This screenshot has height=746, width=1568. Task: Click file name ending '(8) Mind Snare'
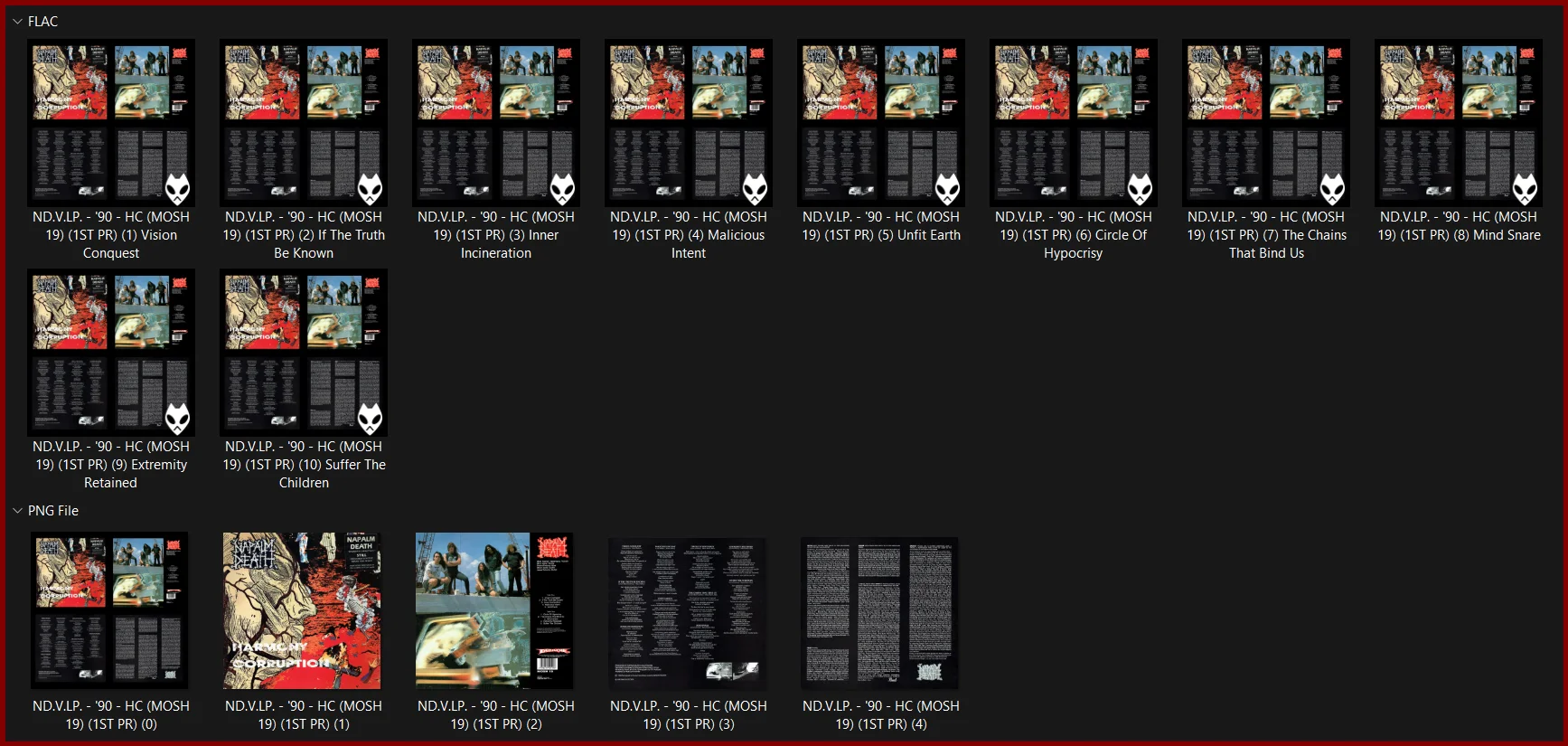click(x=1459, y=226)
